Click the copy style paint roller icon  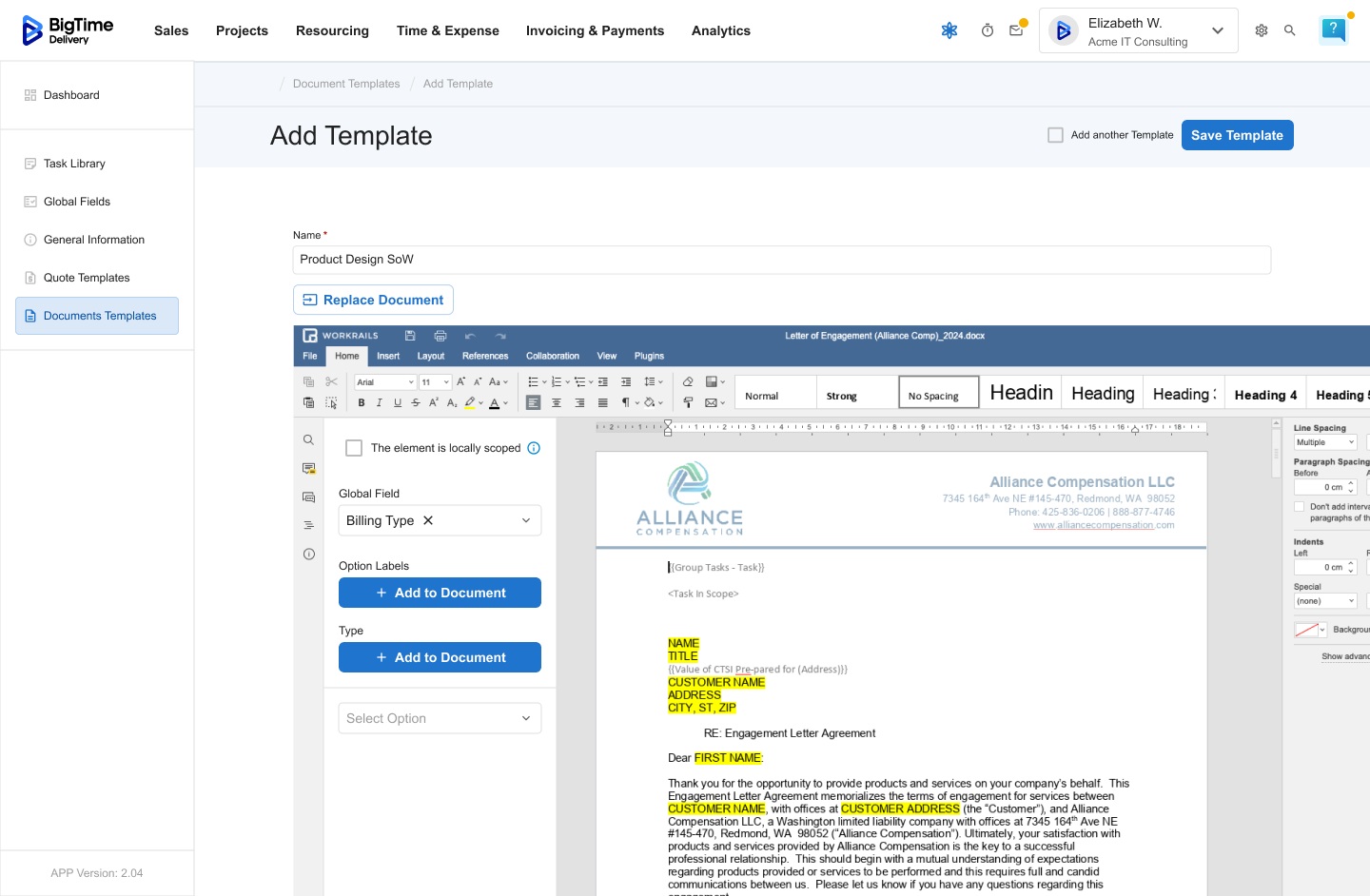coord(688,403)
